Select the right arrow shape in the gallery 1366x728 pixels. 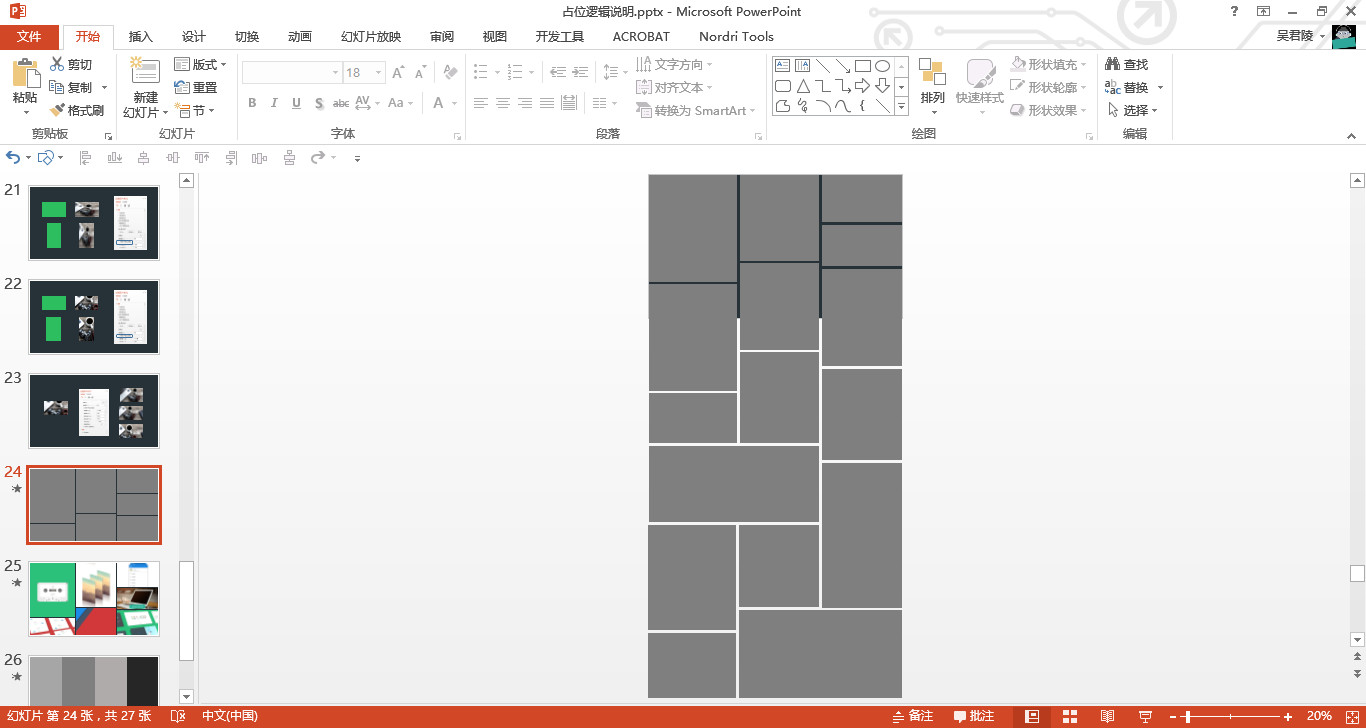(x=862, y=86)
